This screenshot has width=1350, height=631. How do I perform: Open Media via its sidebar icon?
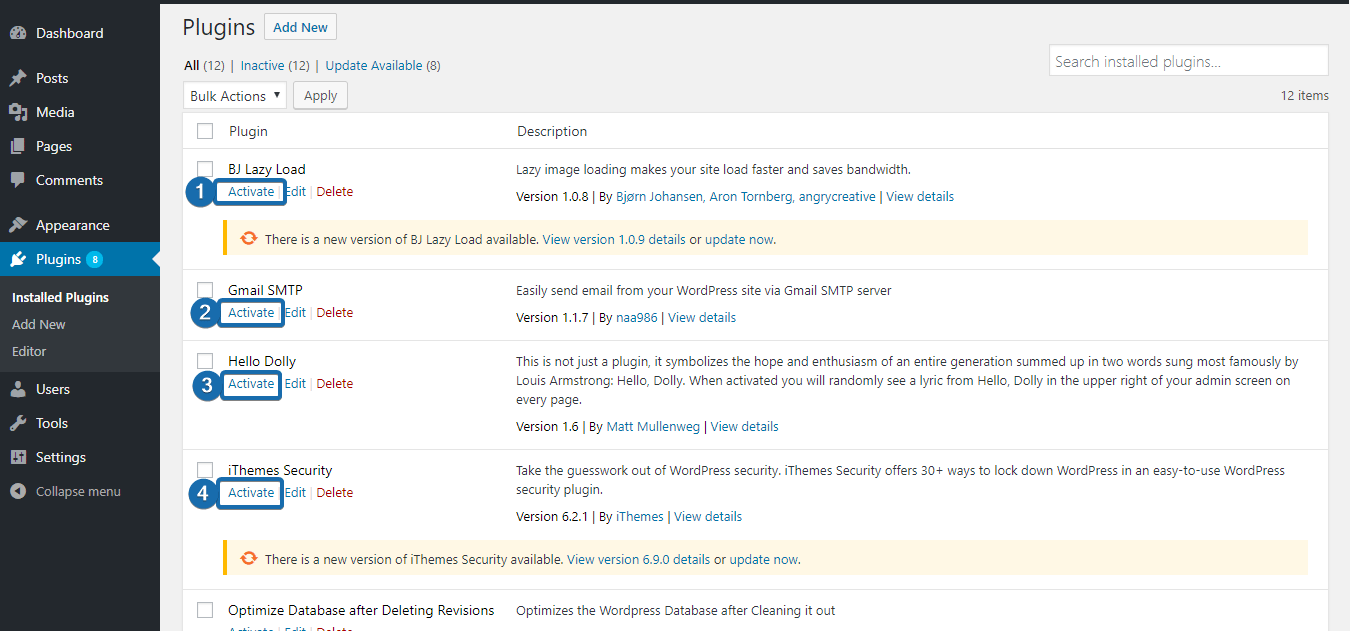[18, 112]
